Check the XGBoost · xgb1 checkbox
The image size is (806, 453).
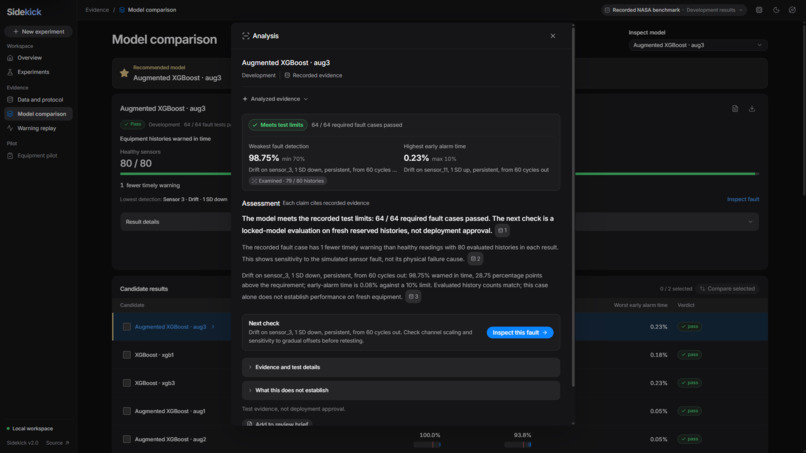point(126,355)
